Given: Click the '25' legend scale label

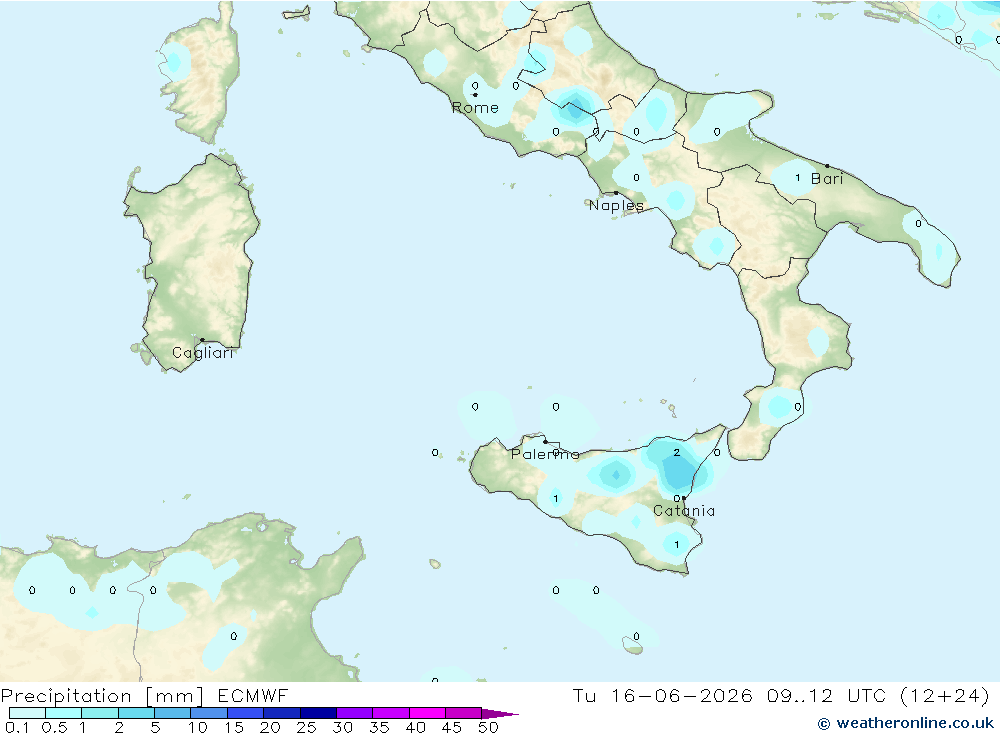Looking at the screenshot, I should click(x=306, y=727).
